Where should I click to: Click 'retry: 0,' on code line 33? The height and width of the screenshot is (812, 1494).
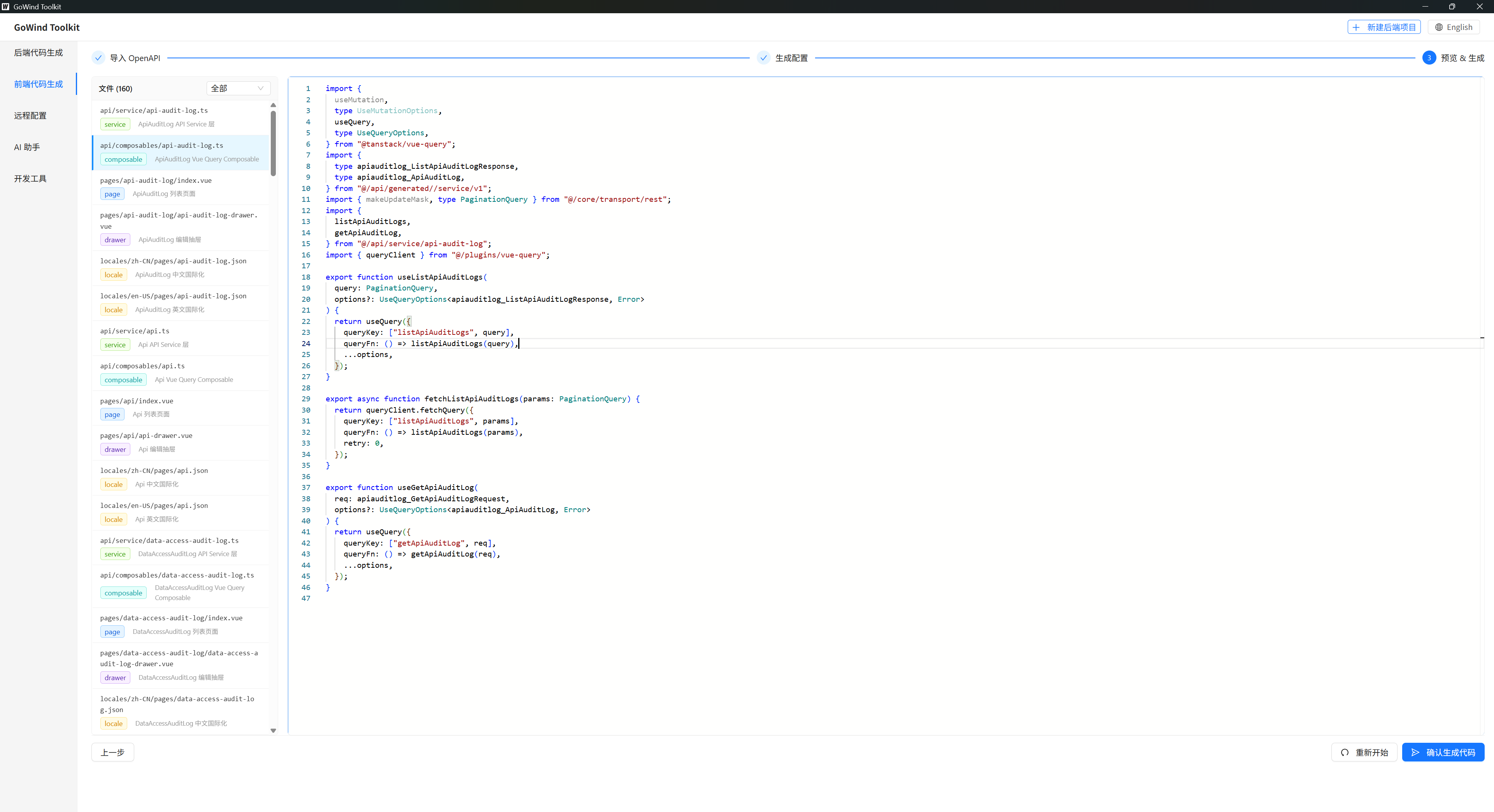click(x=363, y=443)
